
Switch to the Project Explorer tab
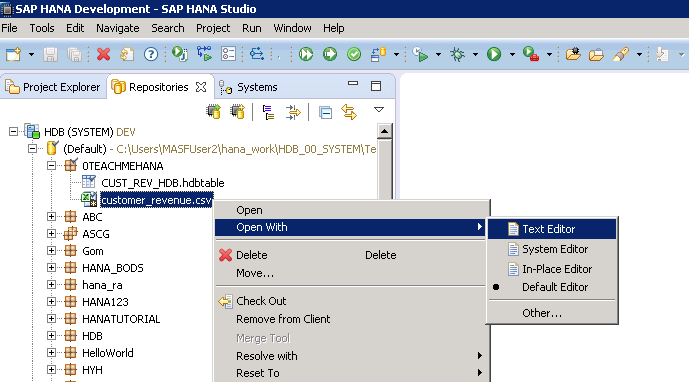[x=53, y=87]
